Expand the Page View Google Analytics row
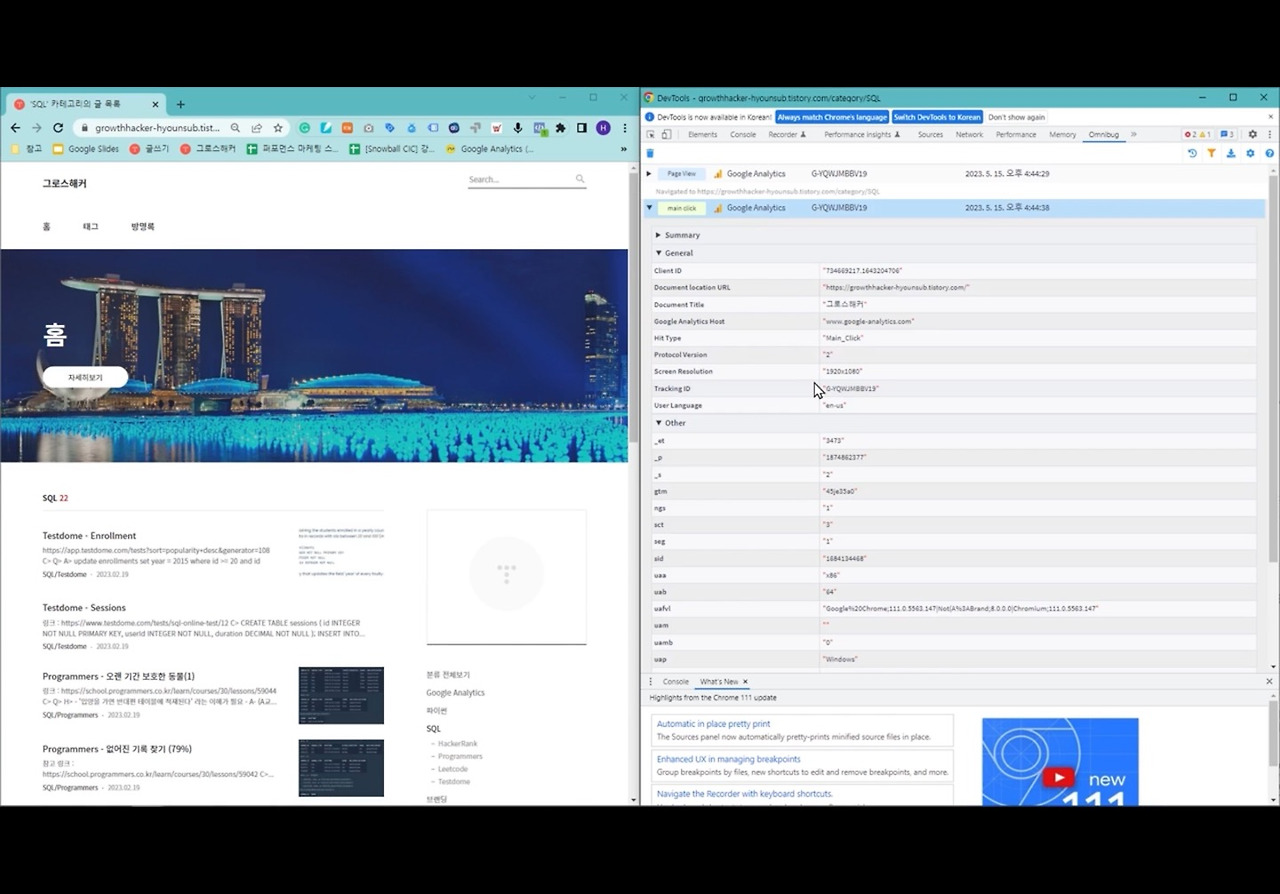Image resolution: width=1280 pixels, height=894 pixels. pyautogui.click(x=649, y=174)
